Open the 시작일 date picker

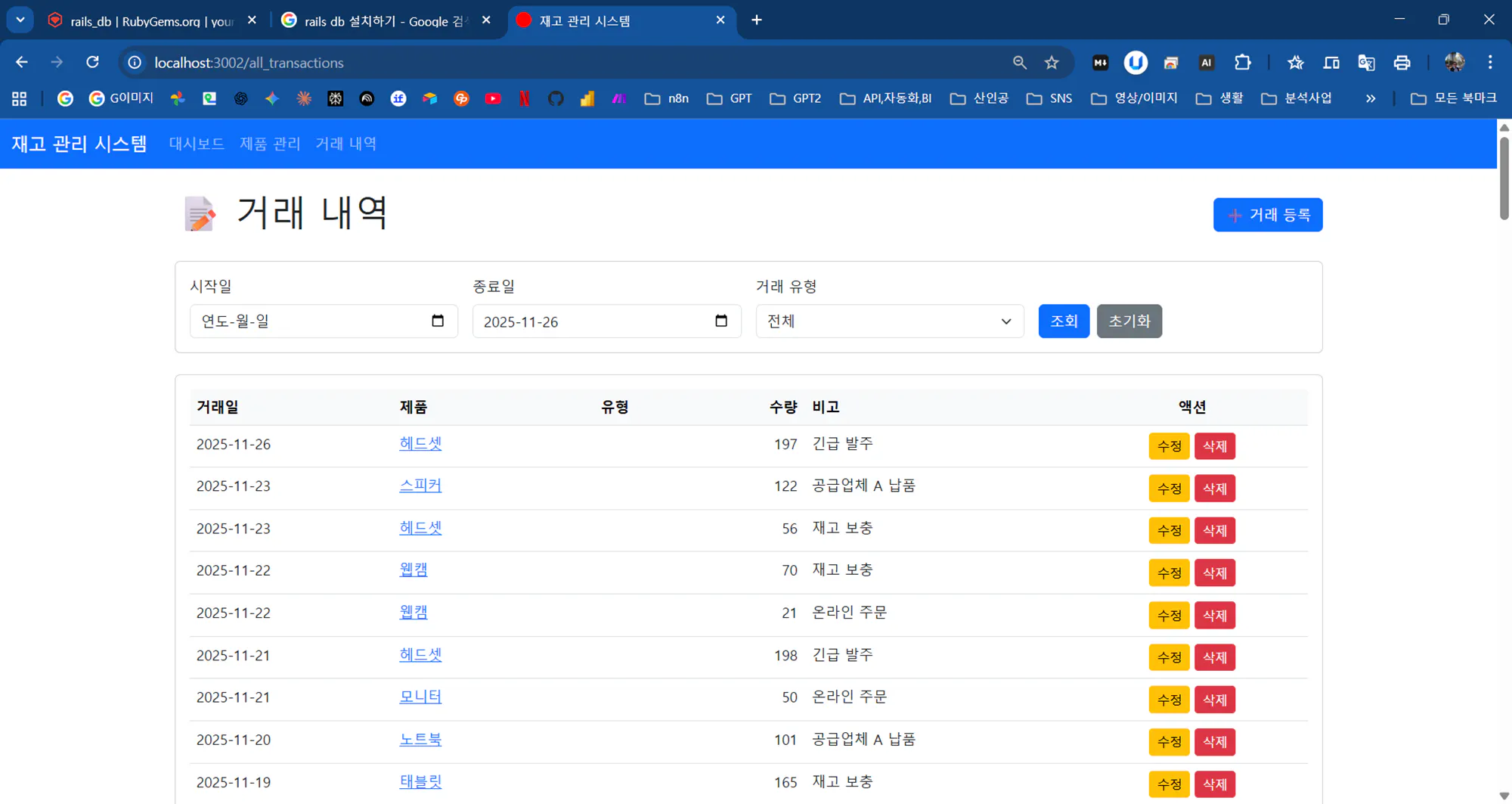click(x=438, y=321)
